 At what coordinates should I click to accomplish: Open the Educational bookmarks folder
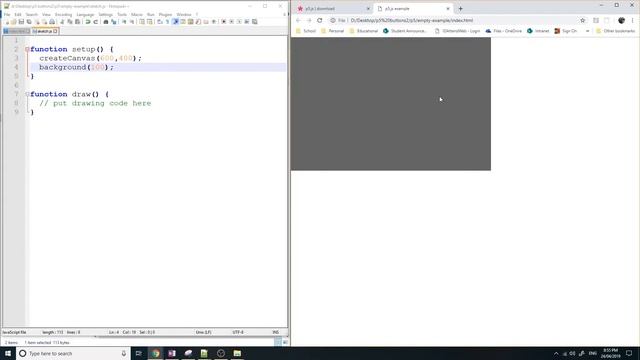click(363, 31)
